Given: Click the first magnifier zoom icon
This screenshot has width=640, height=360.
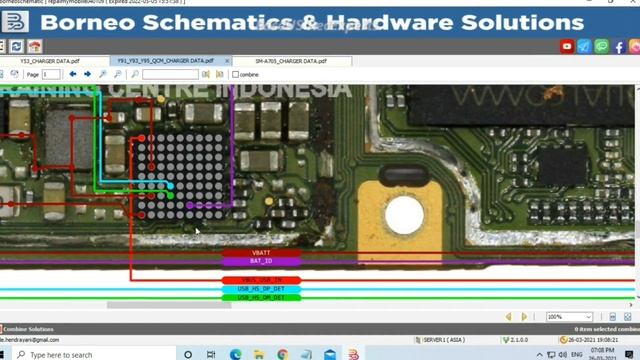Looking at the screenshot, I should pos(102,74).
